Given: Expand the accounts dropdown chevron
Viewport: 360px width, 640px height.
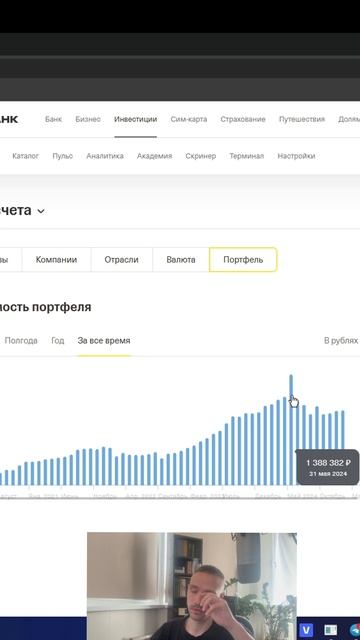Looking at the screenshot, I should click(41, 211).
